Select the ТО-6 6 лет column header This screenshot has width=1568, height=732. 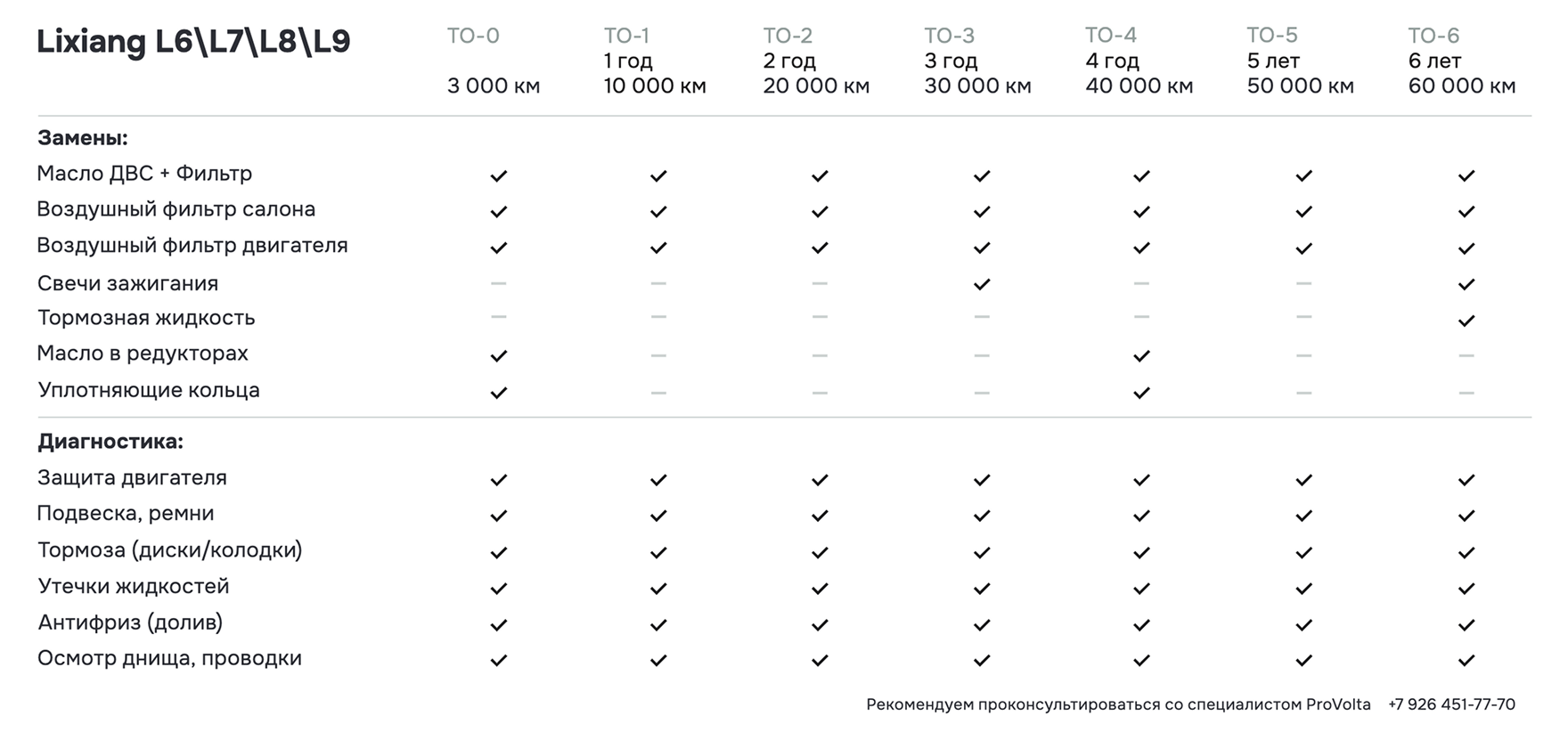[1461, 61]
